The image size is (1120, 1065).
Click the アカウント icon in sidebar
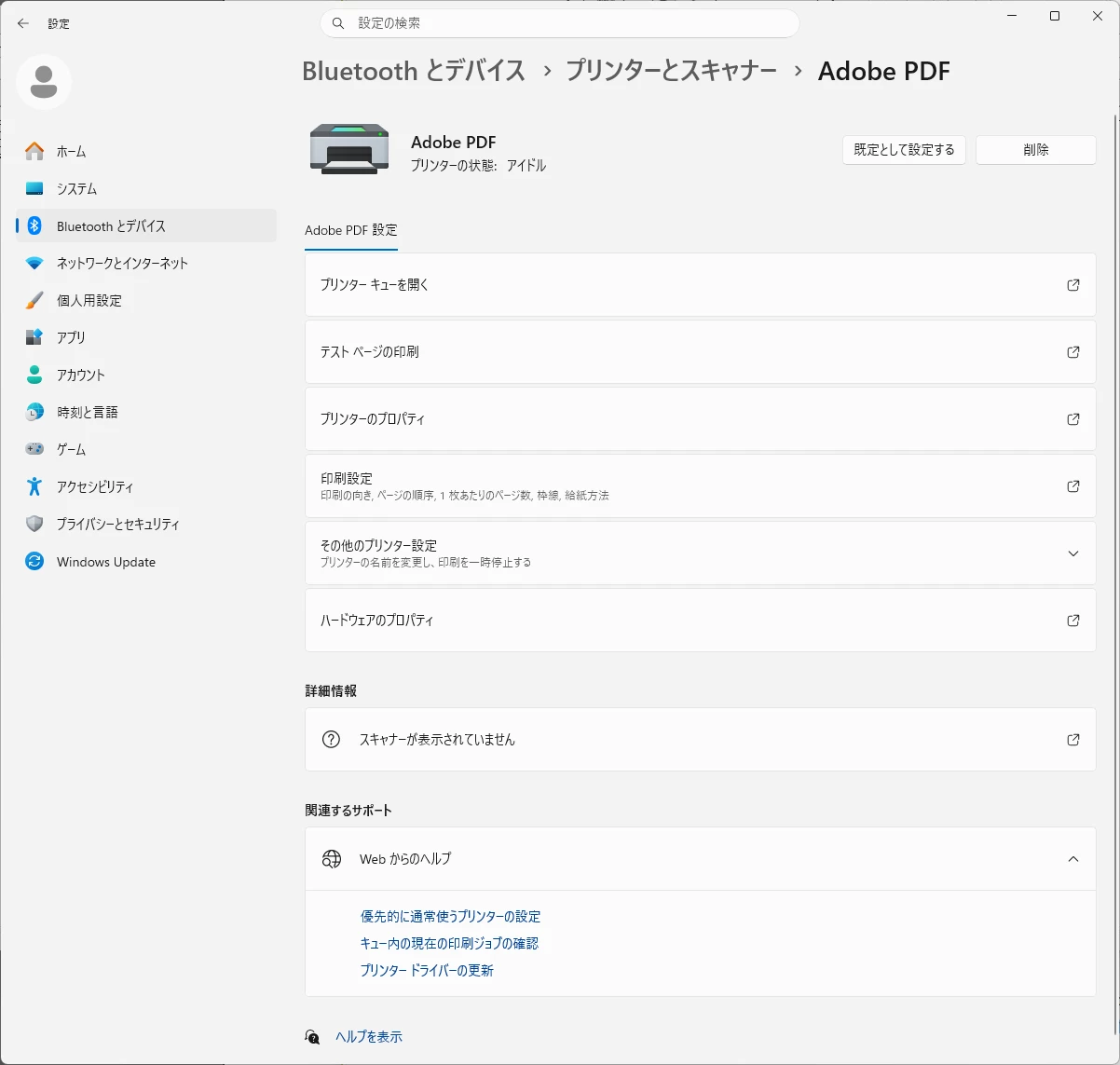[34, 375]
